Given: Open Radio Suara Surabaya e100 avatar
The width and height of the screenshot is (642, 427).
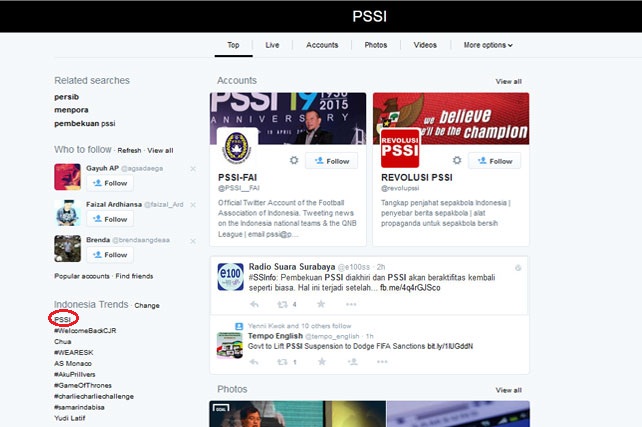Looking at the screenshot, I should tap(230, 277).
